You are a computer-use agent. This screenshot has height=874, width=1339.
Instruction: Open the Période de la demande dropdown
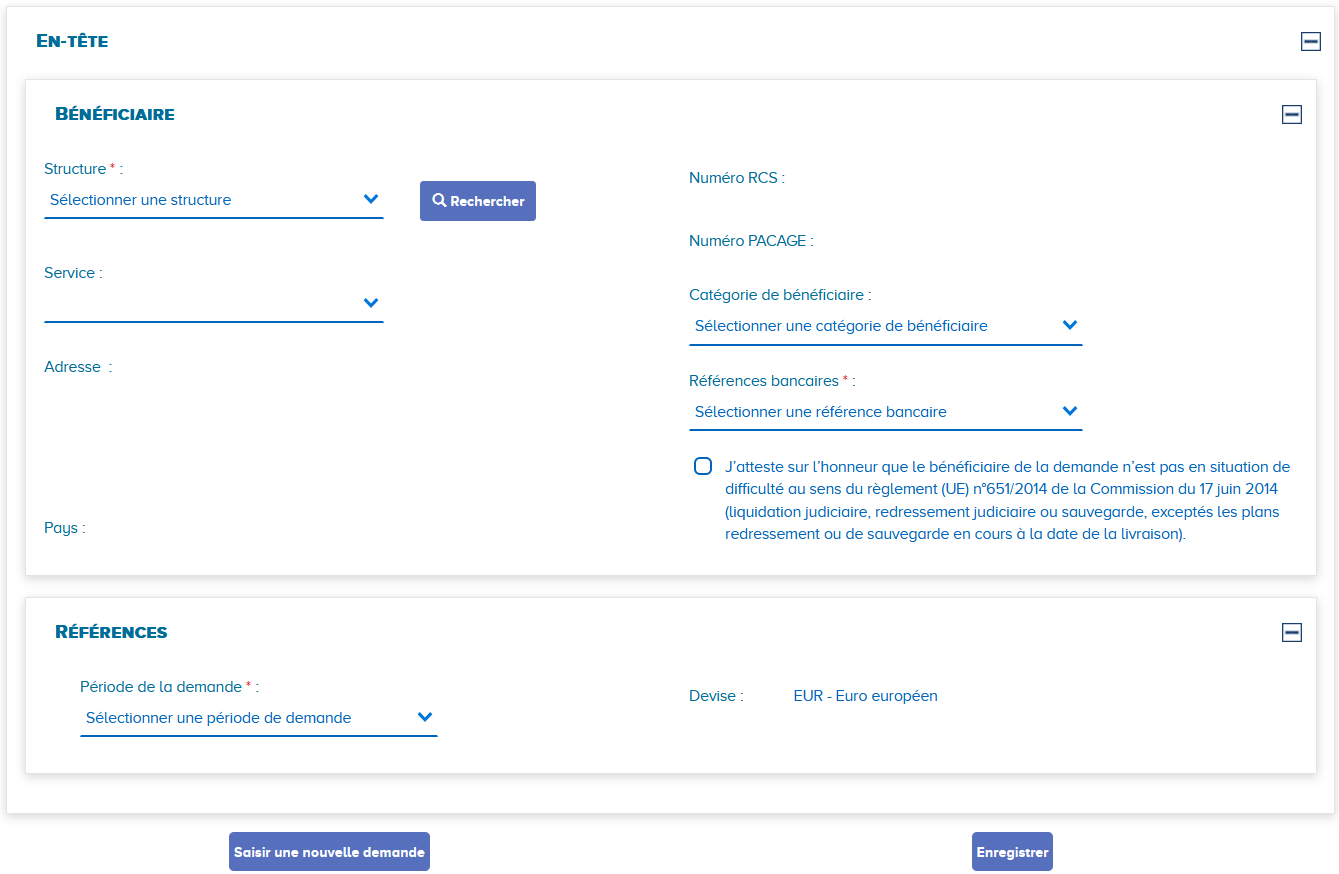pyautogui.click(x=259, y=718)
